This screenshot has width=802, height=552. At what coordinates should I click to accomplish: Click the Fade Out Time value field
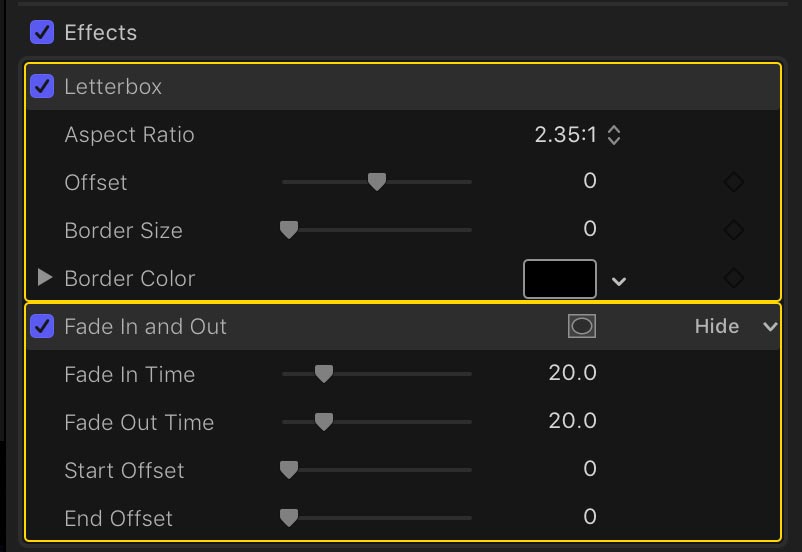coord(572,421)
